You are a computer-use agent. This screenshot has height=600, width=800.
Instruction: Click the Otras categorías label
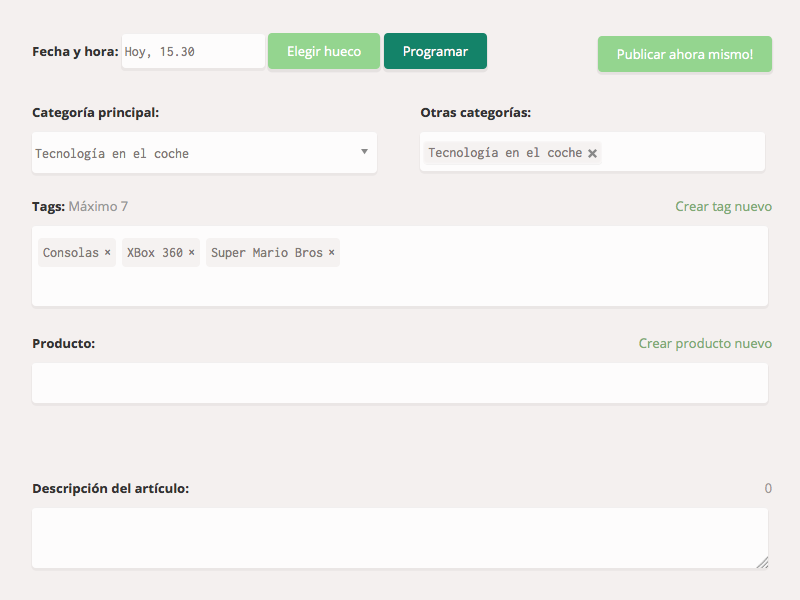476,112
